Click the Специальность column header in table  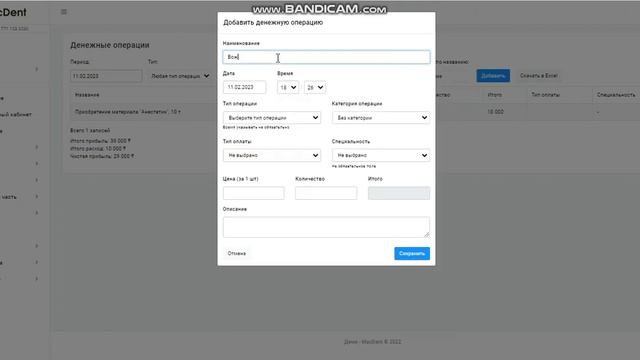point(616,95)
